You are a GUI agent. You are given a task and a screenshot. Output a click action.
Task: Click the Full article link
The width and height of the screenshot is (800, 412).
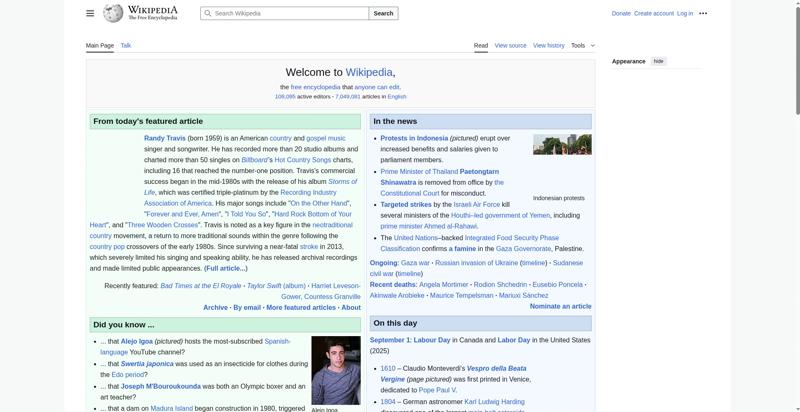(x=226, y=268)
